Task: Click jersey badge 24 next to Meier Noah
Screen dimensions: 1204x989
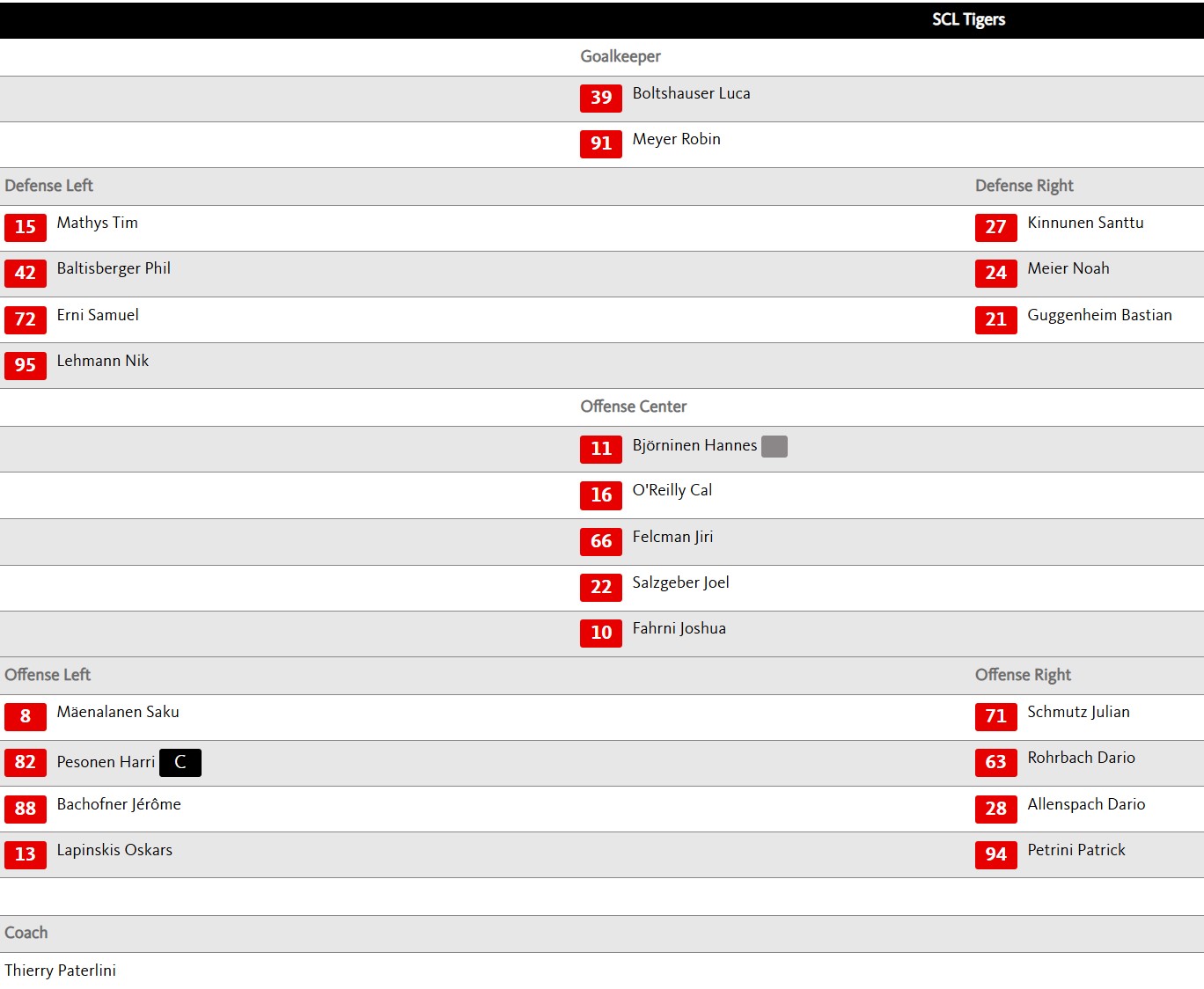Action: 996,273
